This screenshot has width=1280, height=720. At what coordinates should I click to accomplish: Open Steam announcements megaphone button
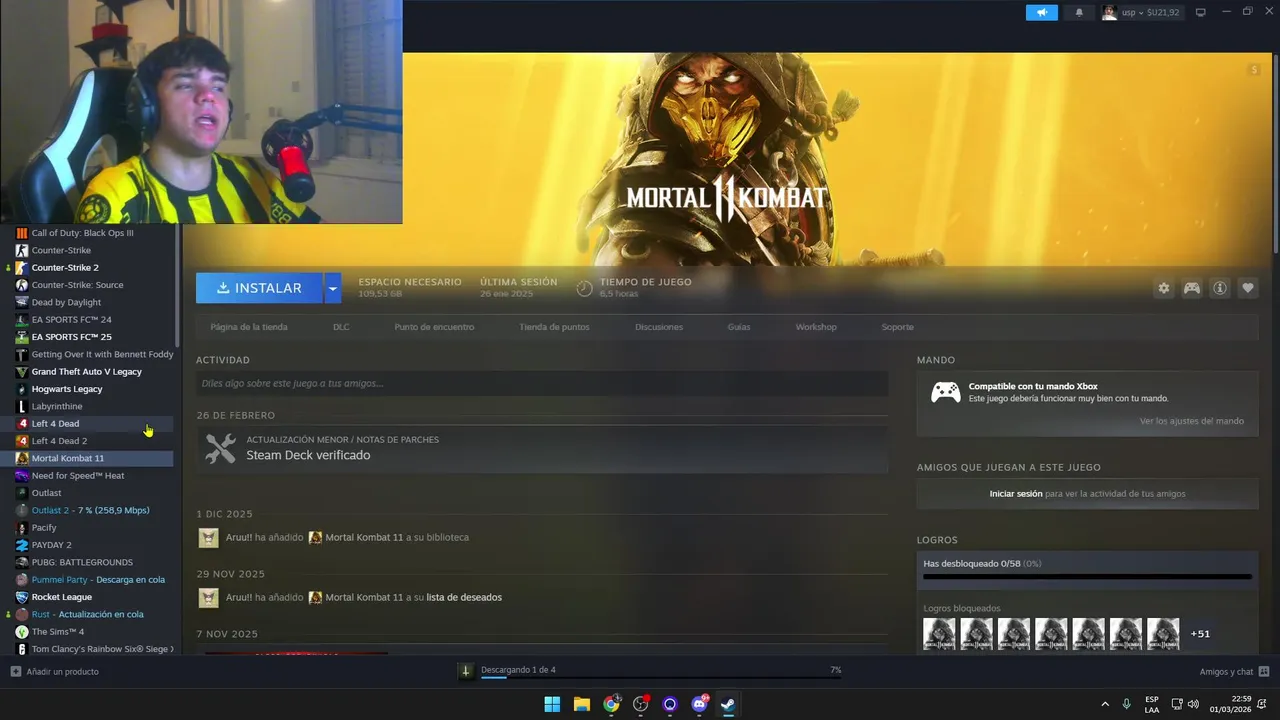(1041, 12)
